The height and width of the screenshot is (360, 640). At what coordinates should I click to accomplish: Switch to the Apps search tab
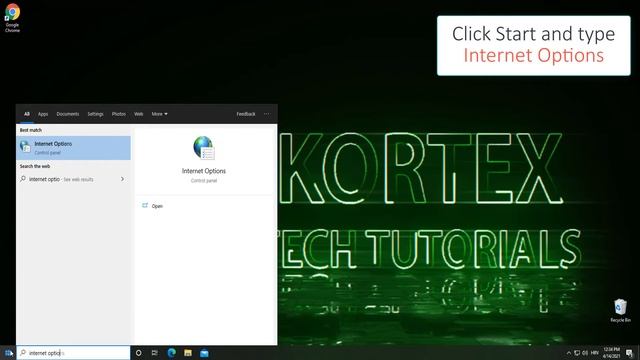(x=43, y=114)
